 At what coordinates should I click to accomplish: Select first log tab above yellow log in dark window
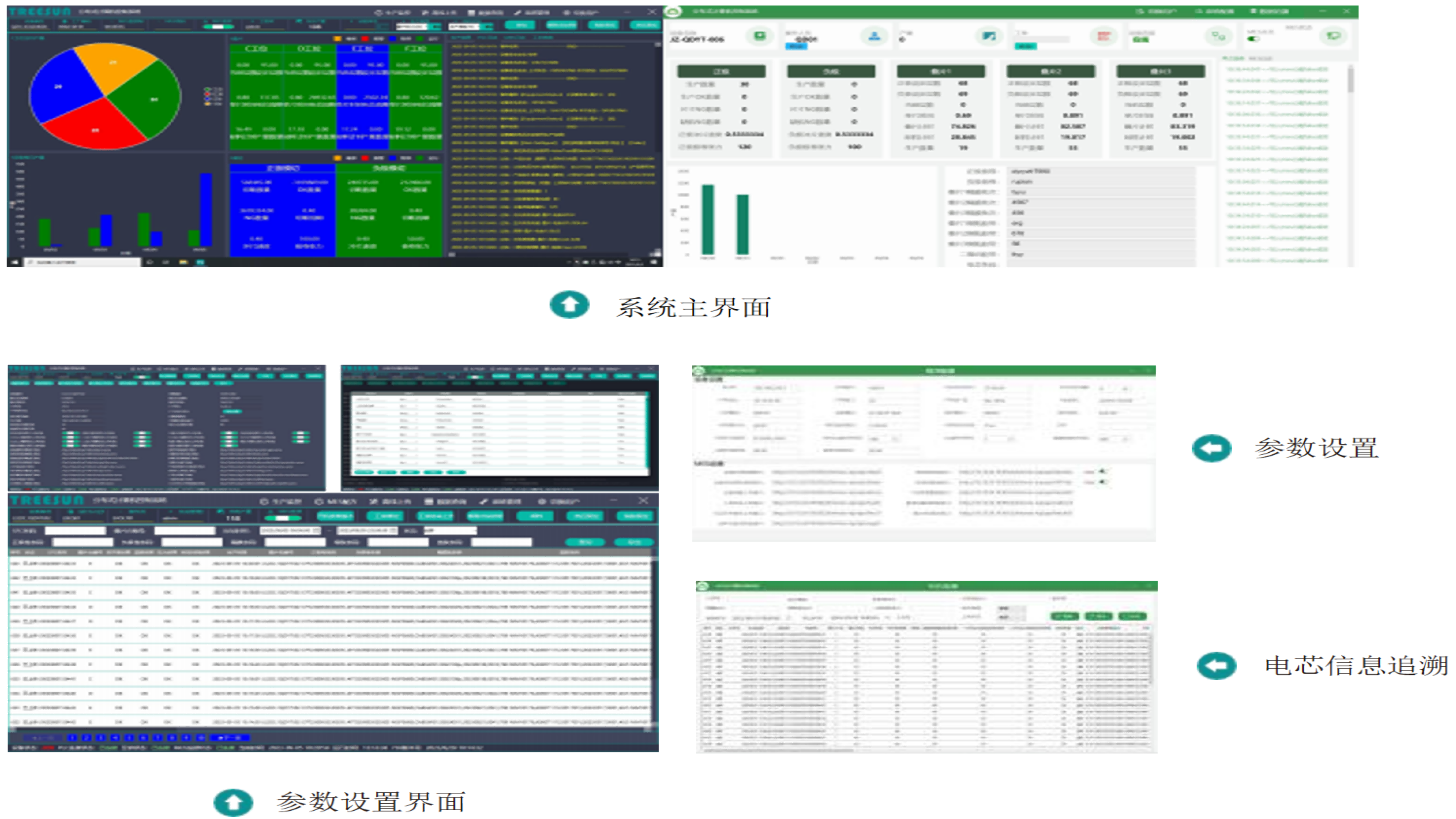coord(461,38)
